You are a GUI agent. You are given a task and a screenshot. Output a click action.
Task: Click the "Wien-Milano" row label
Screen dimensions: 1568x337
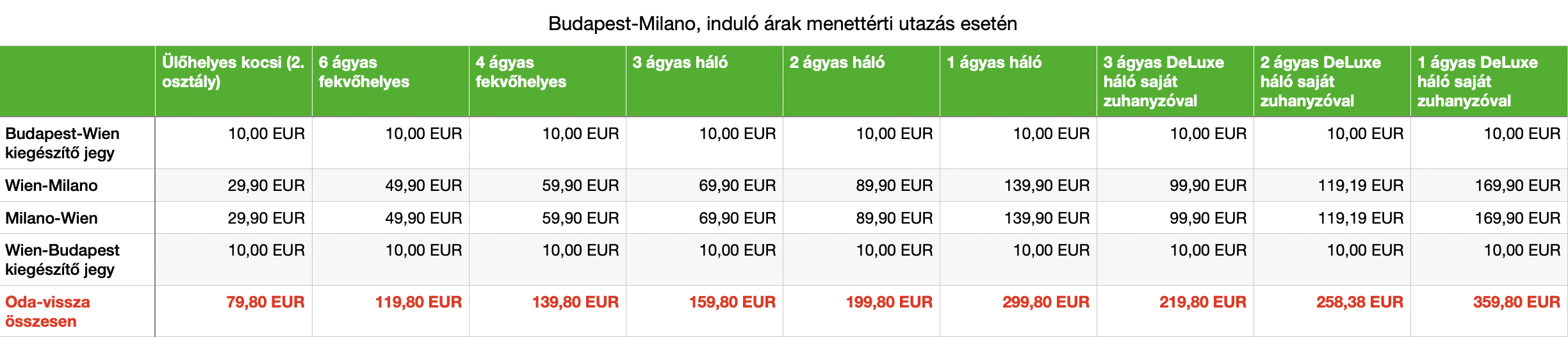(x=51, y=186)
